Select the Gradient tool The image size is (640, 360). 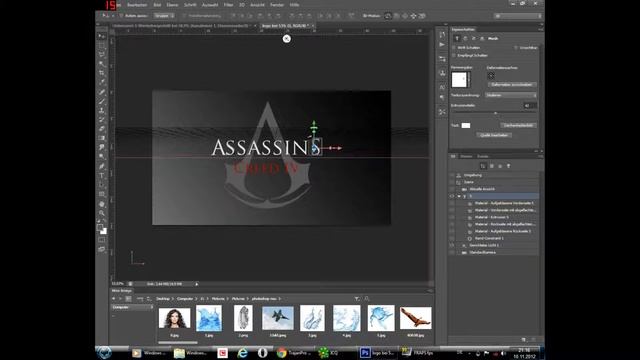pyautogui.click(x=102, y=138)
